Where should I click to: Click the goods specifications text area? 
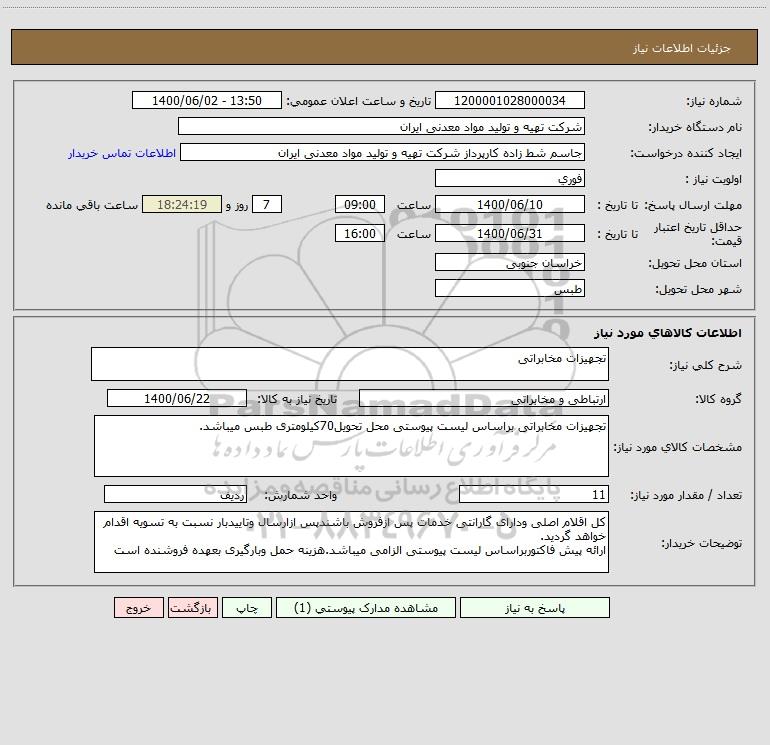[351, 446]
